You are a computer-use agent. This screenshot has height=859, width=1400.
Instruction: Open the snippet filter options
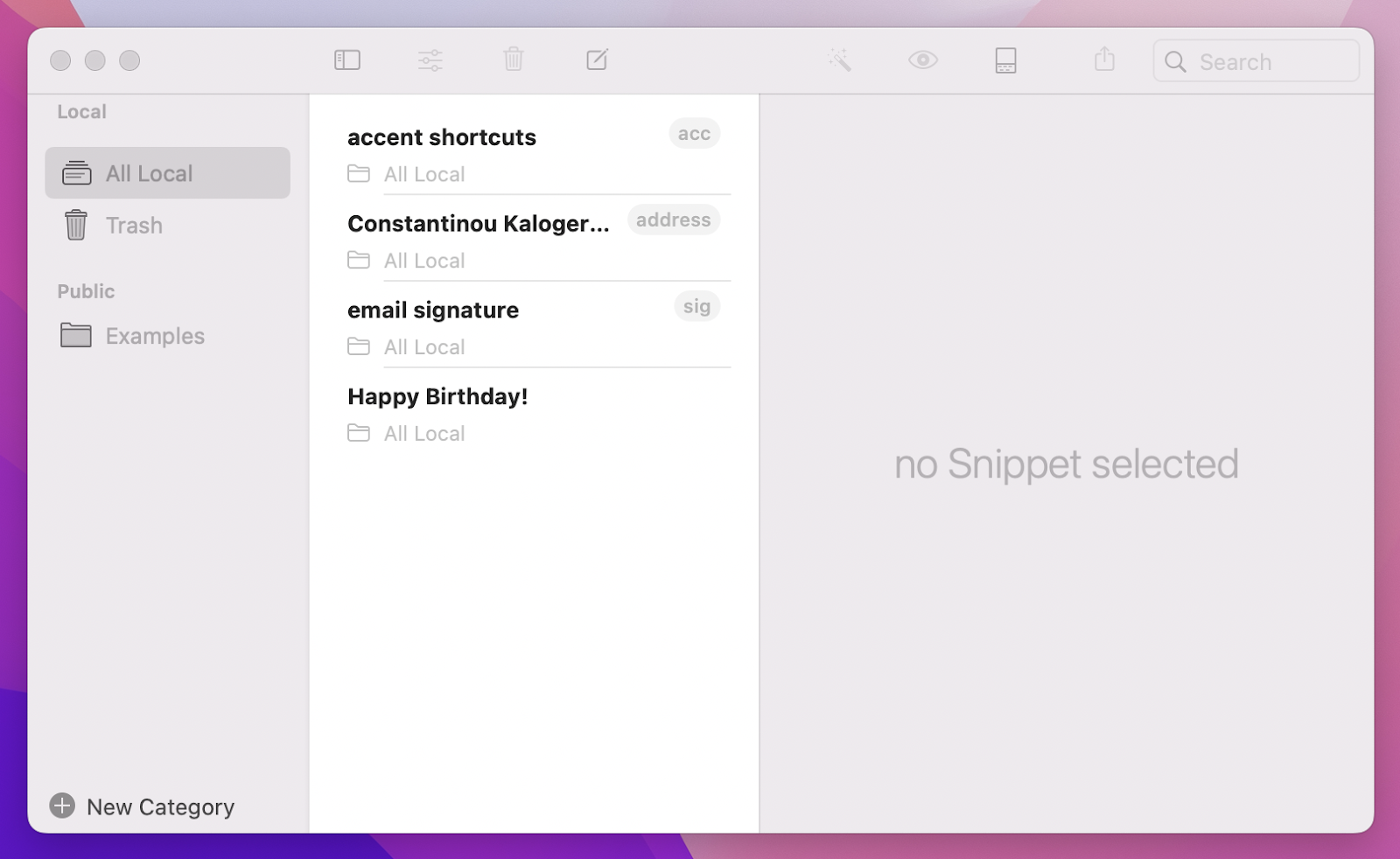430,60
